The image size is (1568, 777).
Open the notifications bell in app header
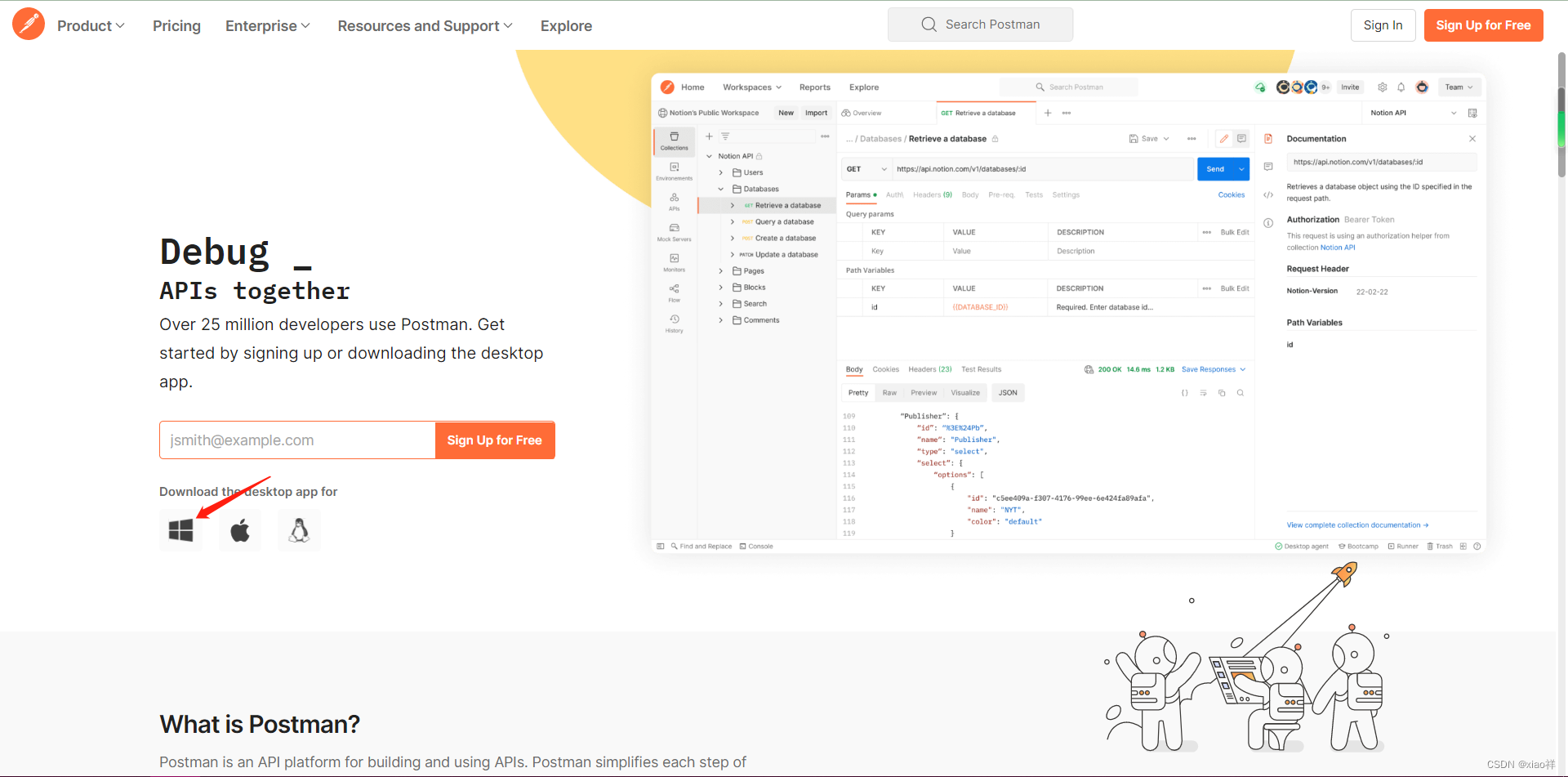[x=1401, y=87]
